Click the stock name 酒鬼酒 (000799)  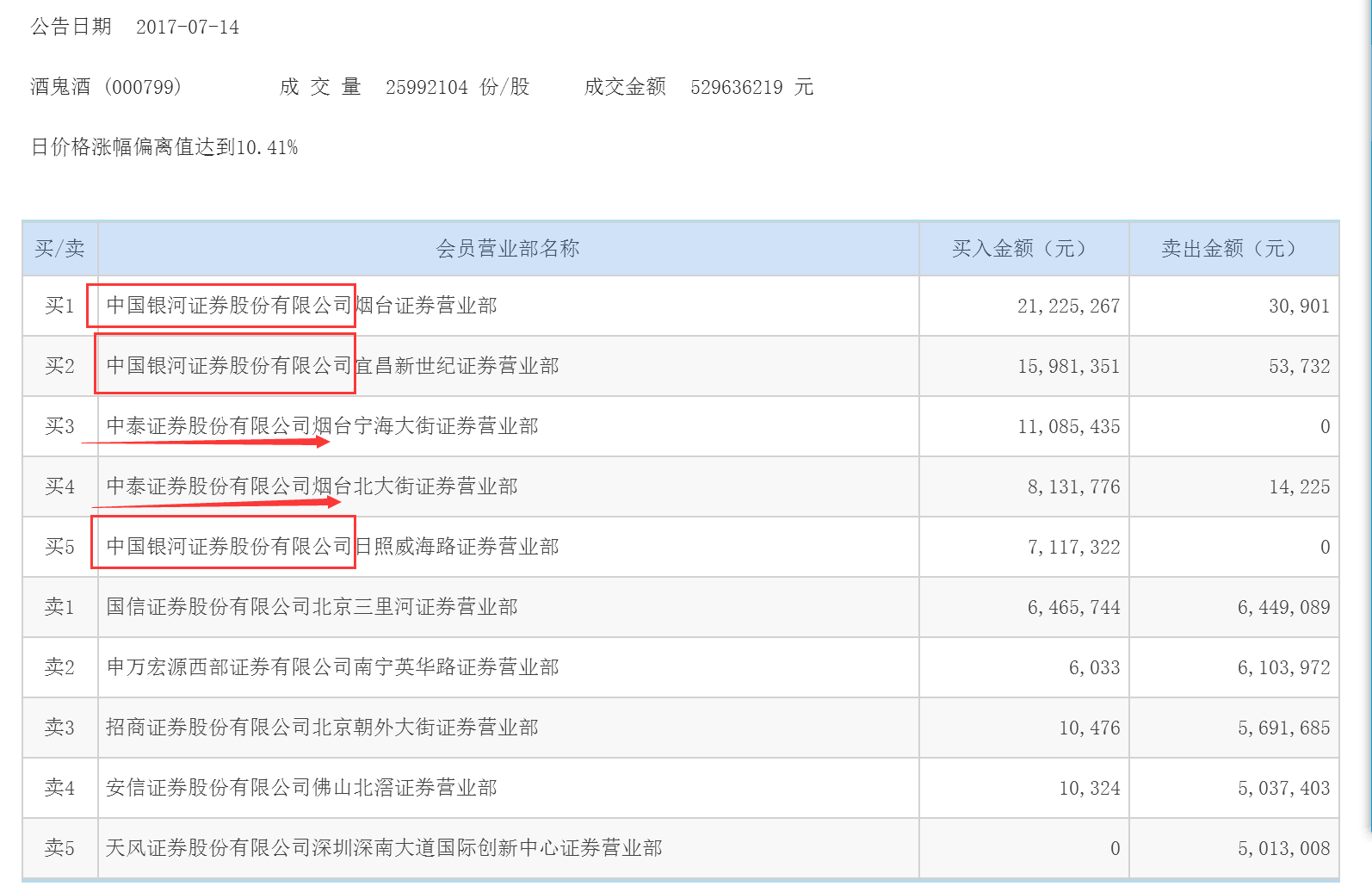coord(106,87)
